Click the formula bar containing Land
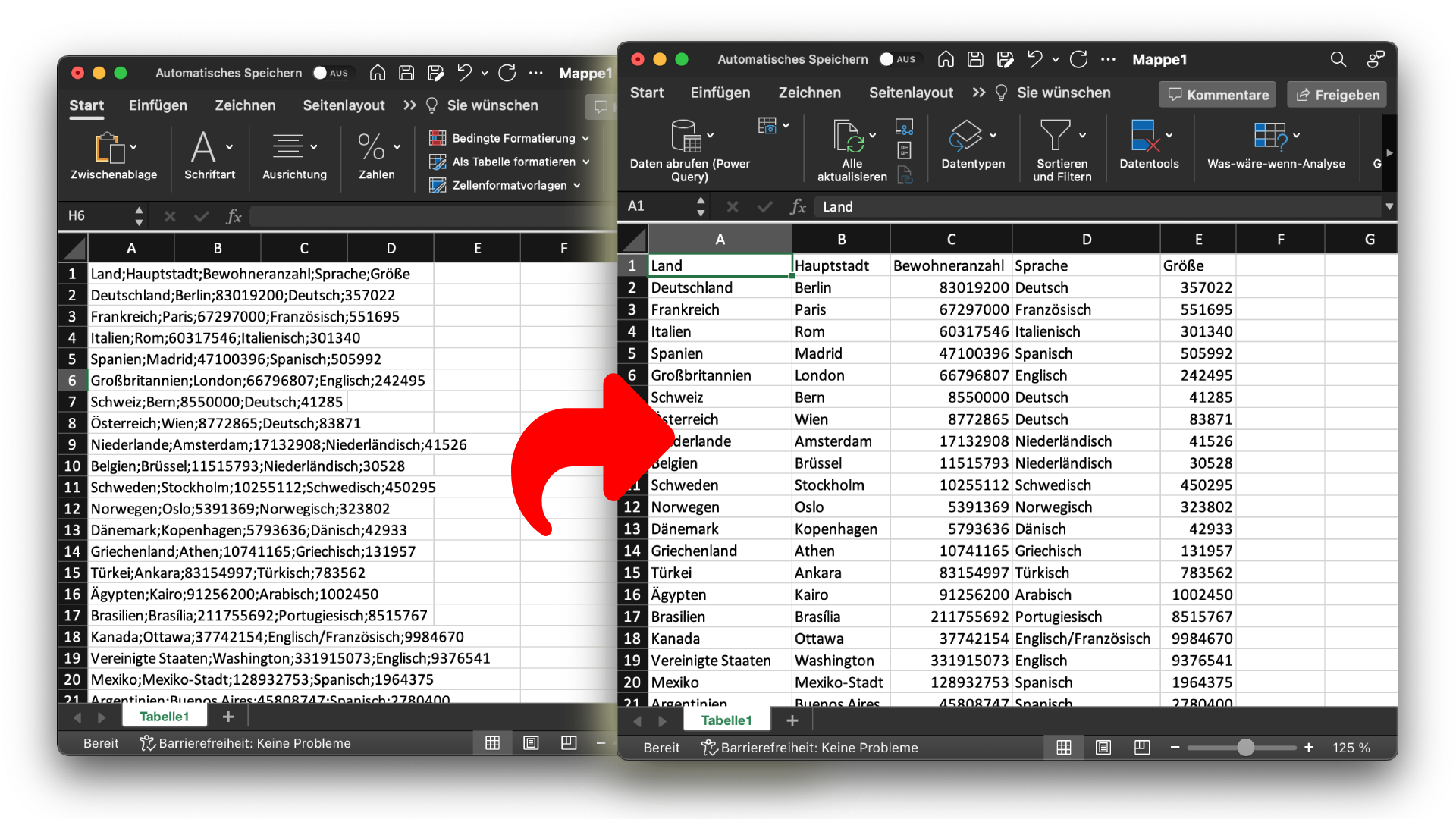This screenshot has width=1456, height=819. click(x=1097, y=206)
